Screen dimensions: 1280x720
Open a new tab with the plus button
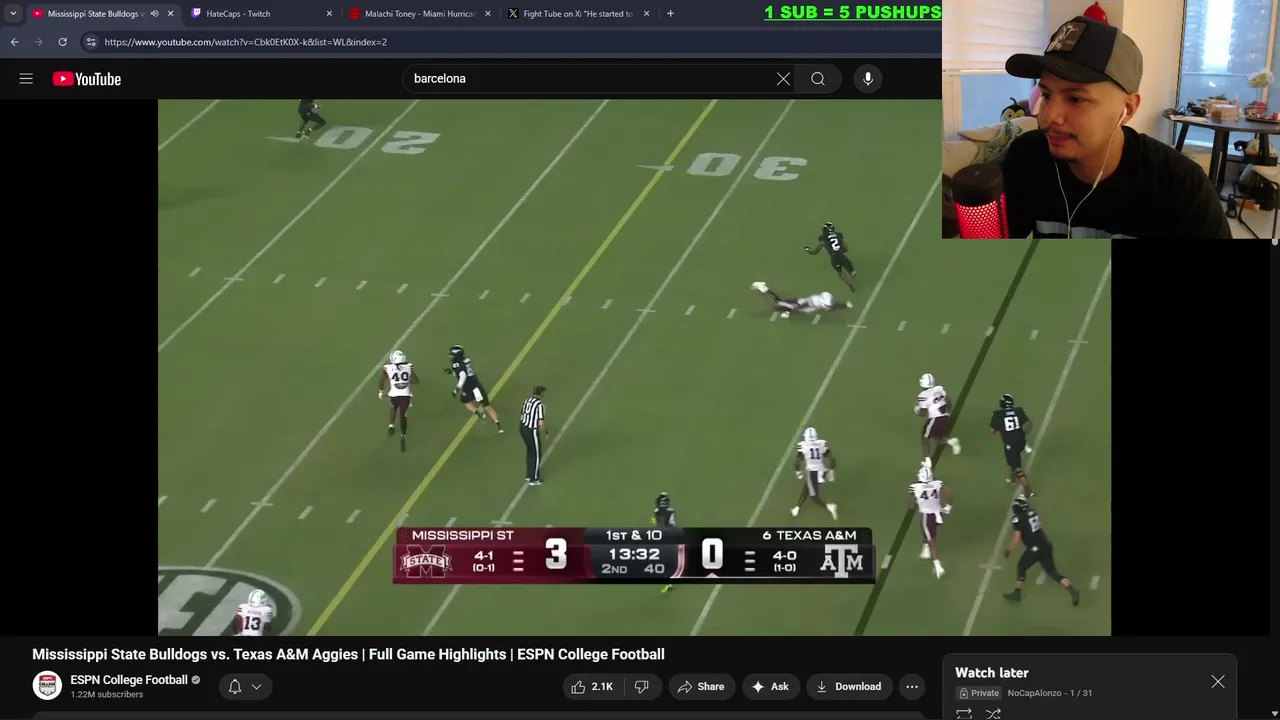coord(670,14)
